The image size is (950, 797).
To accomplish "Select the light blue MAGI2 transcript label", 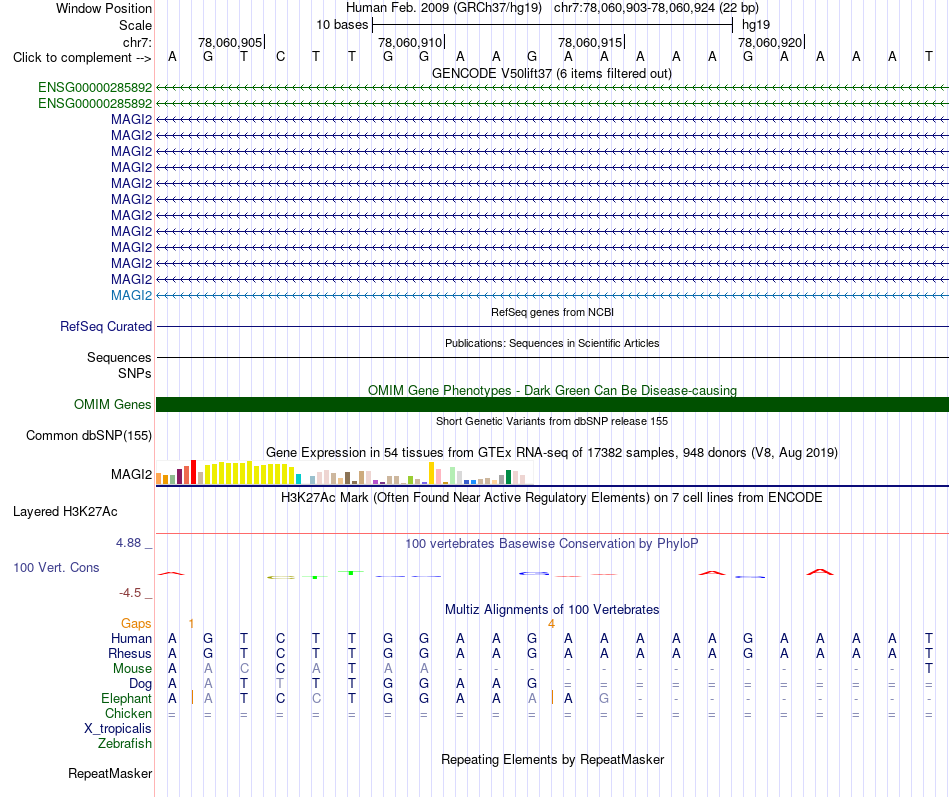I will point(131,295).
